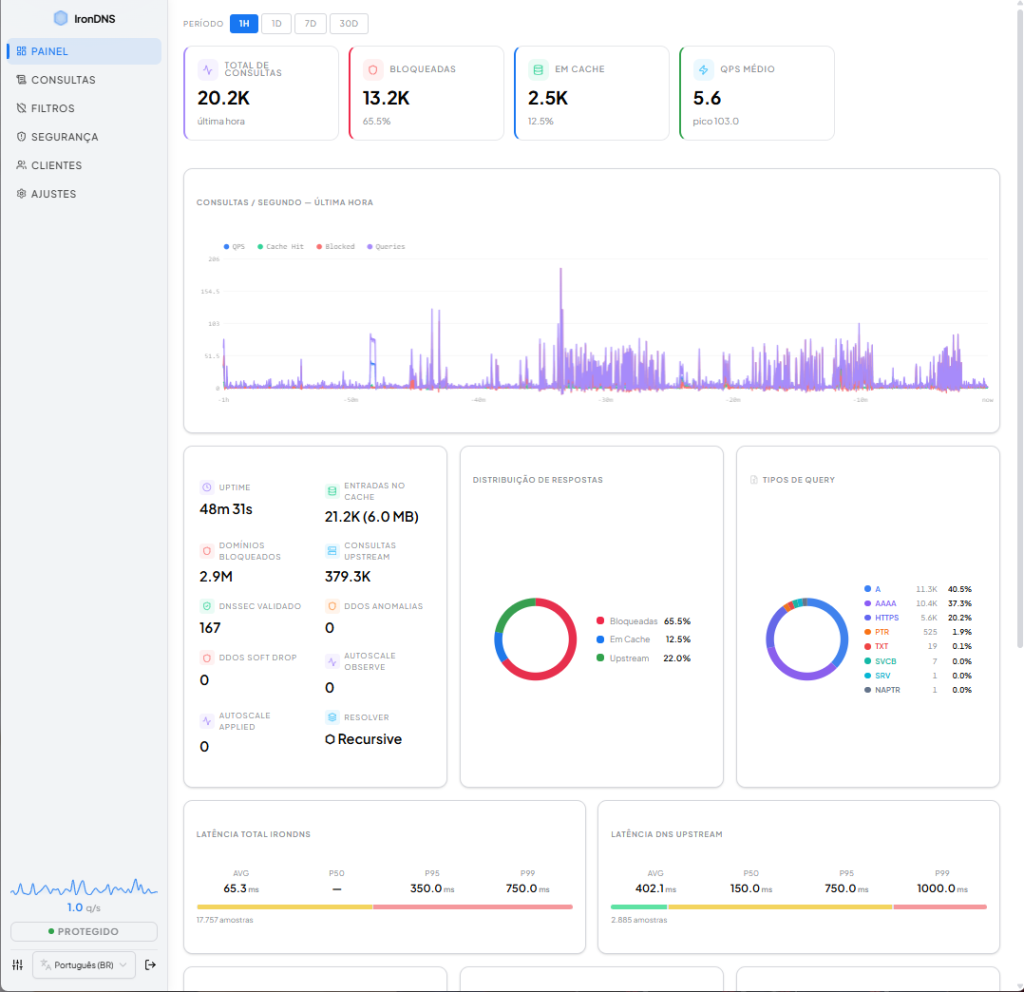Viewport: 1024px width, 992px height.
Task: Click the Protegido status button
Action: pyautogui.click(x=84, y=932)
